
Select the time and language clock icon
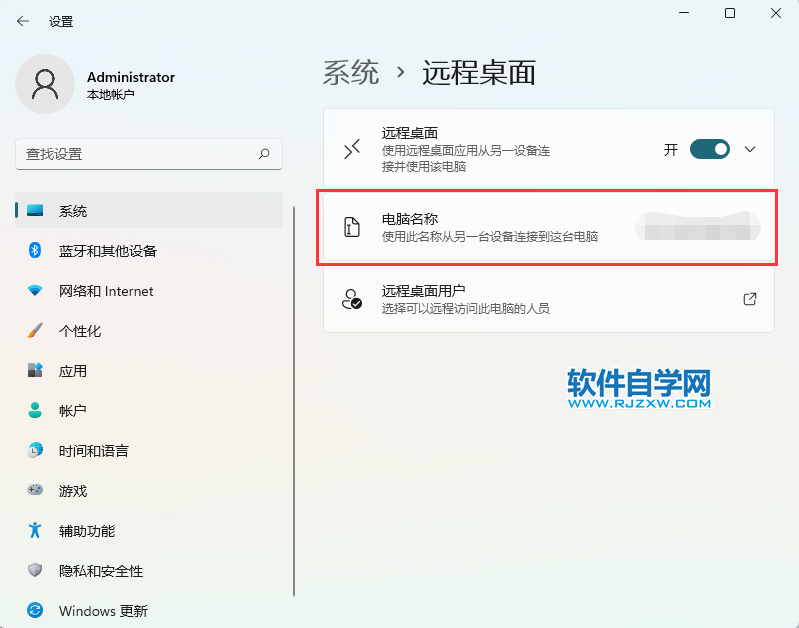(35, 450)
